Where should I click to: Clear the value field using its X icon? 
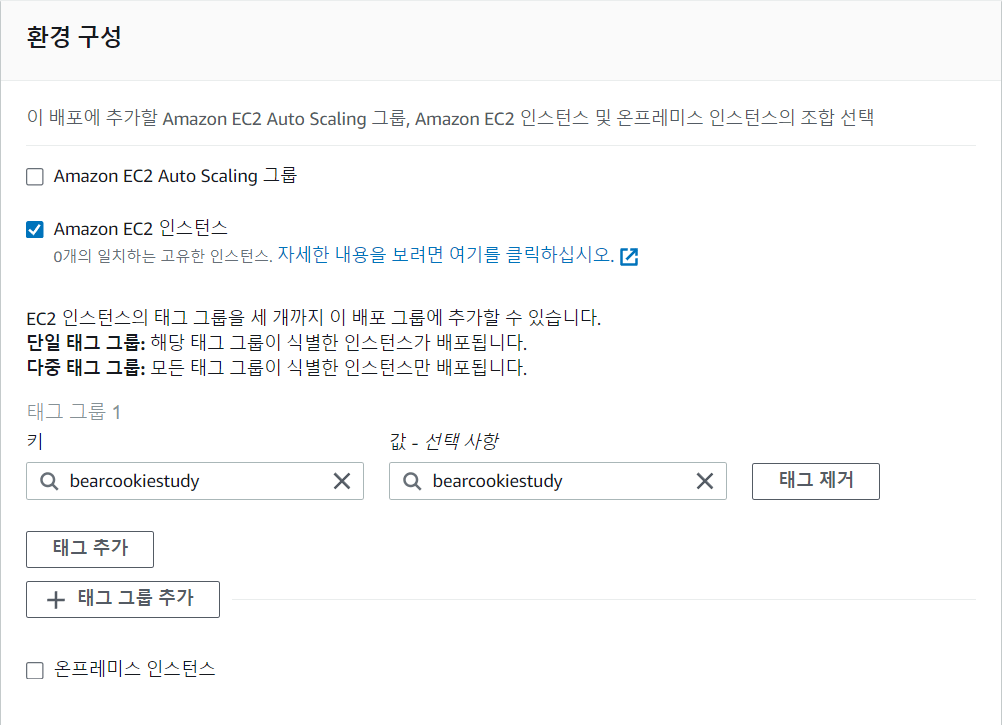tap(705, 481)
